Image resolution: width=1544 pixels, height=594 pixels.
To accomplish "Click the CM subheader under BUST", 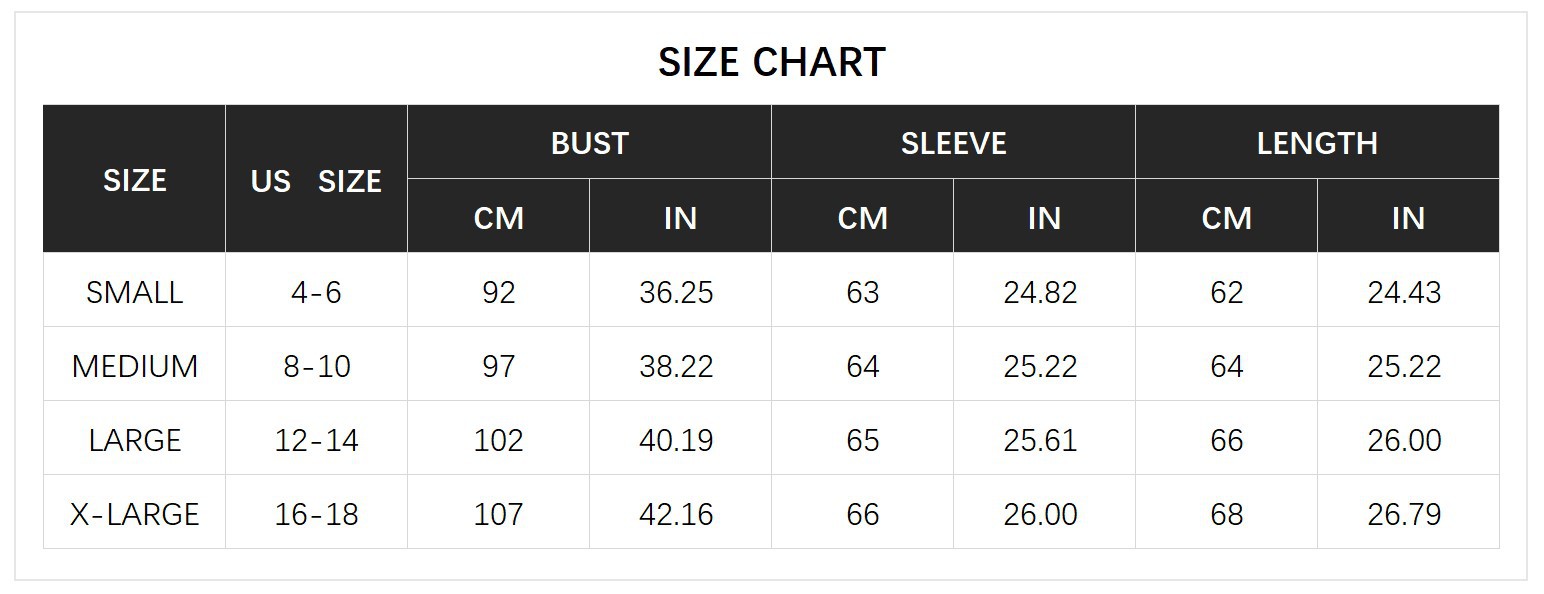I will (498, 217).
